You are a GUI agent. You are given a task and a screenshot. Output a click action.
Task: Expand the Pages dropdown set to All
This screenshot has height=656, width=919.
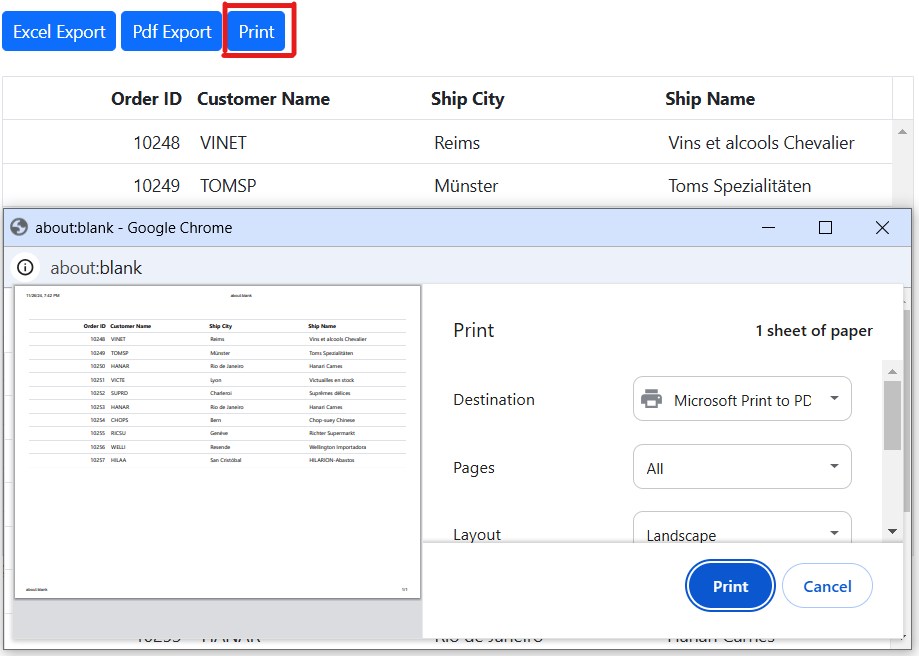742,468
